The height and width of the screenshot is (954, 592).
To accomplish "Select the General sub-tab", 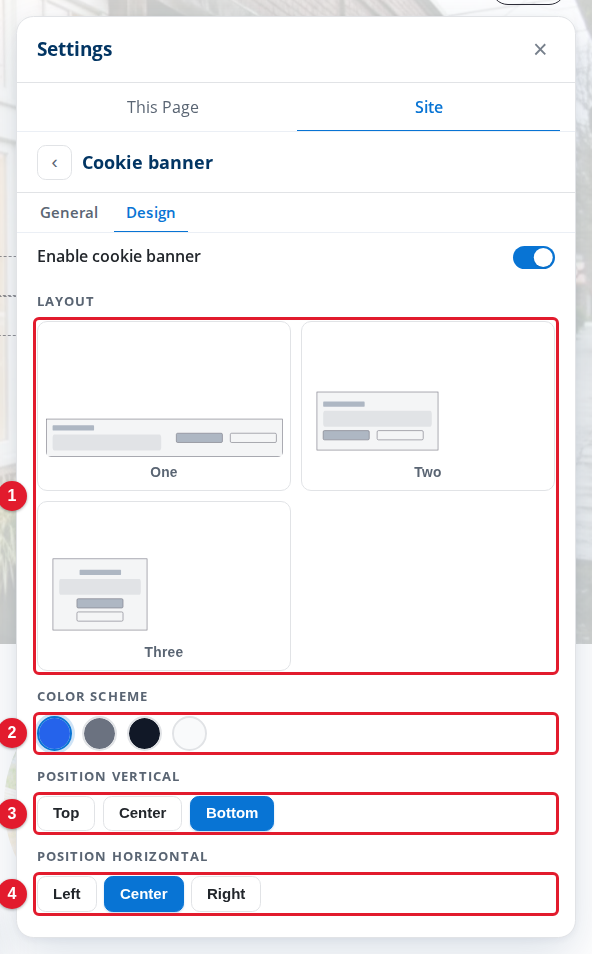I will [69, 212].
